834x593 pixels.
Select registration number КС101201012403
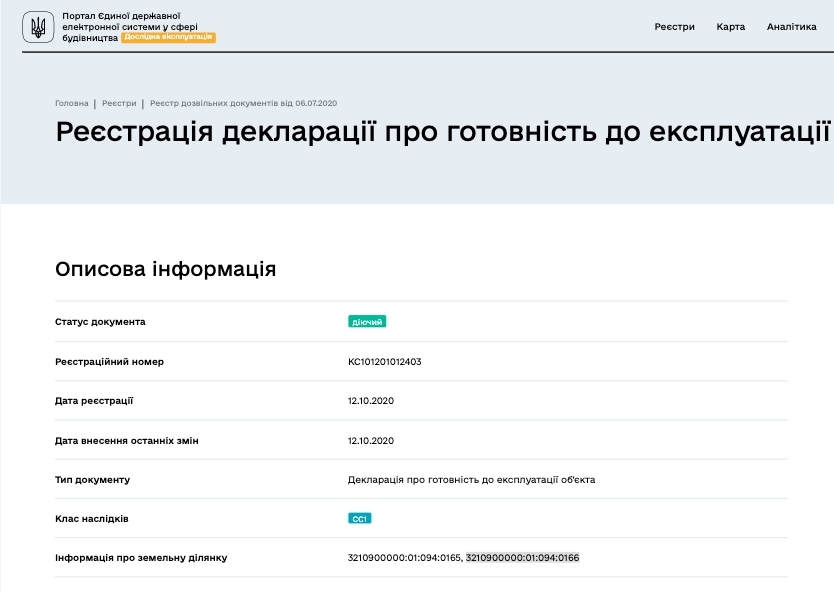385,362
